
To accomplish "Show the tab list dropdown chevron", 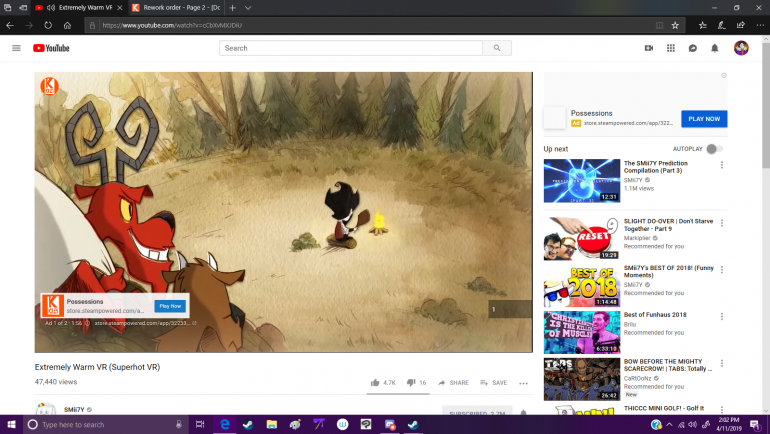I will click(x=248, y=7).
